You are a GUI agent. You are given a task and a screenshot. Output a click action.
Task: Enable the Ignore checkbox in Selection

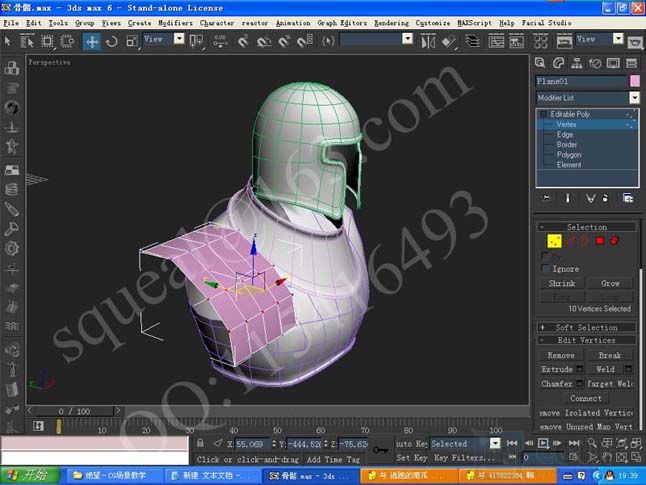[545, 269]
